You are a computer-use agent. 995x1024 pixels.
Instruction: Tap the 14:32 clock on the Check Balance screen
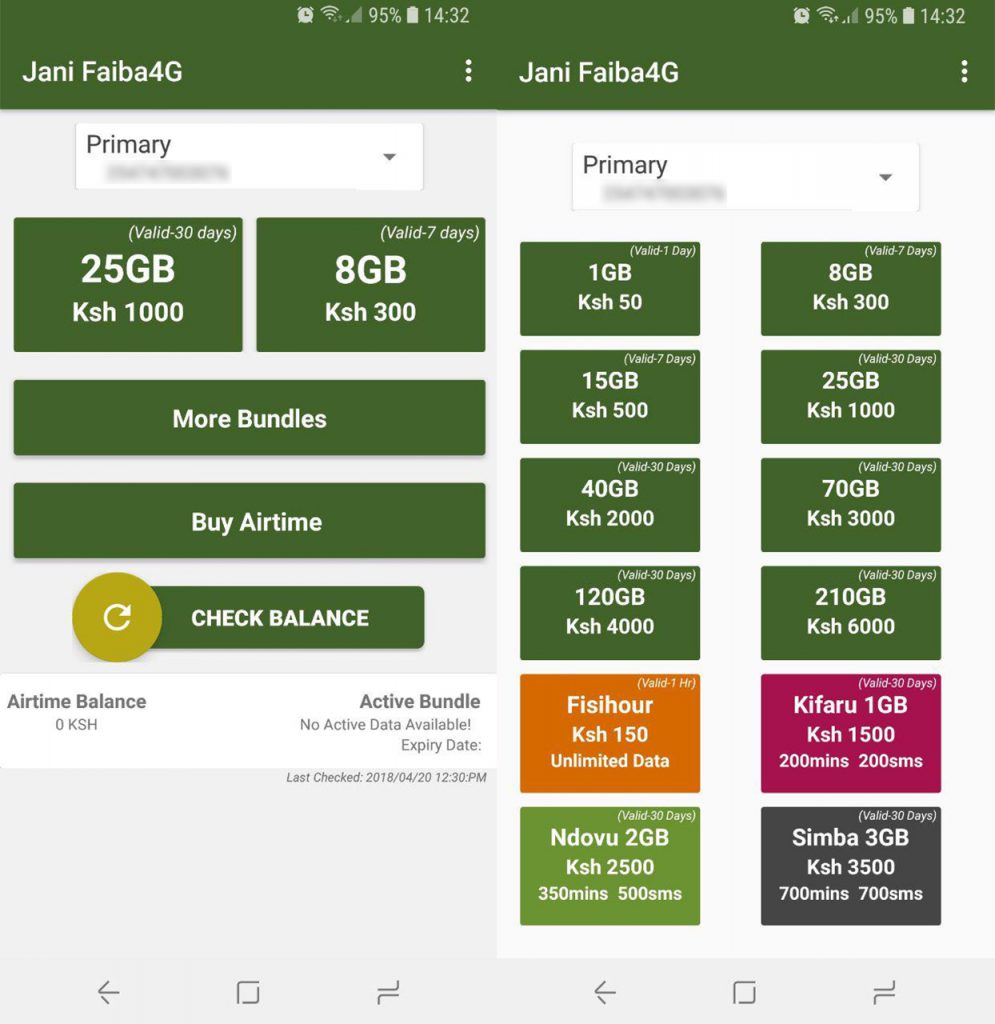pos(447,15)
